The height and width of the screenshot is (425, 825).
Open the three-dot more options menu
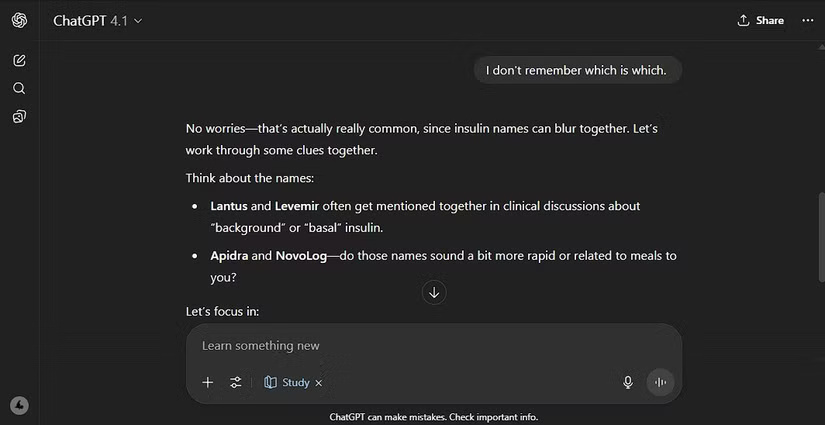pos(808,20)
